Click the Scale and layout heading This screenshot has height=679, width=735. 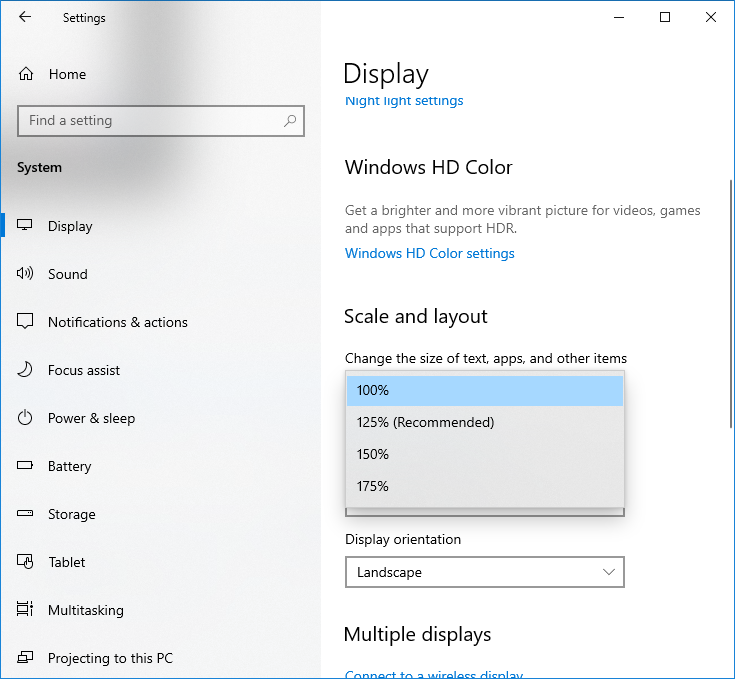pyautogui.click(x=416, y=316)
